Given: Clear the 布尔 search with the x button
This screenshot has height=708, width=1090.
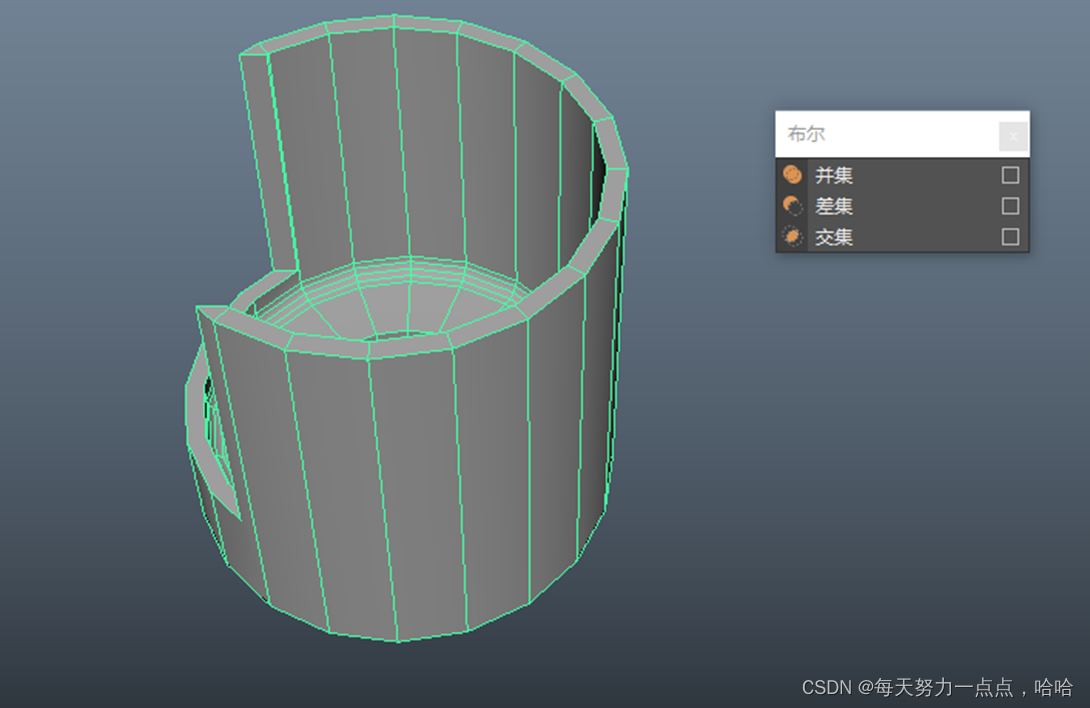Looking at the screenshot, I should [x=1013, y=136].
